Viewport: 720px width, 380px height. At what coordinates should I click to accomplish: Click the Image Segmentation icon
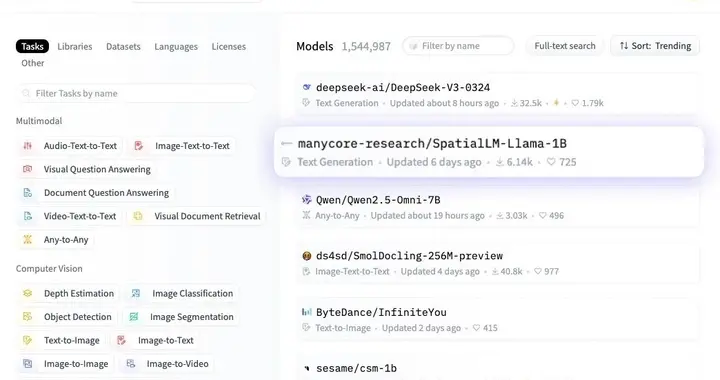point(134,317)
